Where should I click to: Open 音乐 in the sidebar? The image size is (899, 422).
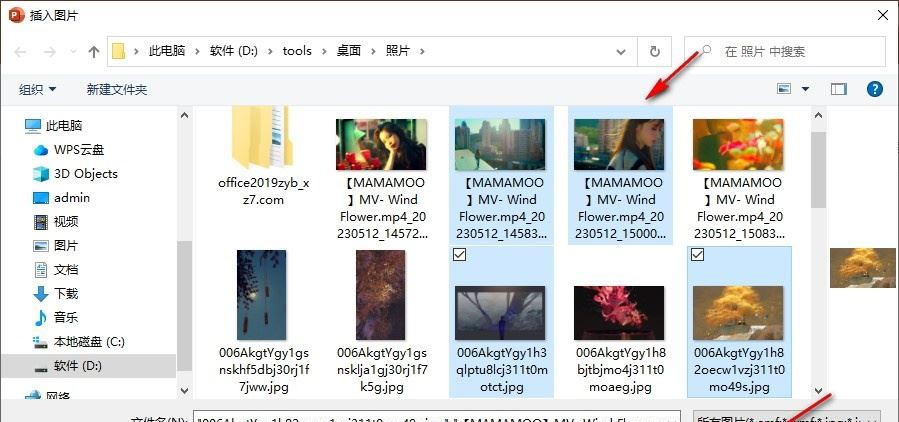pyautogui.click(x=66, y=318)
